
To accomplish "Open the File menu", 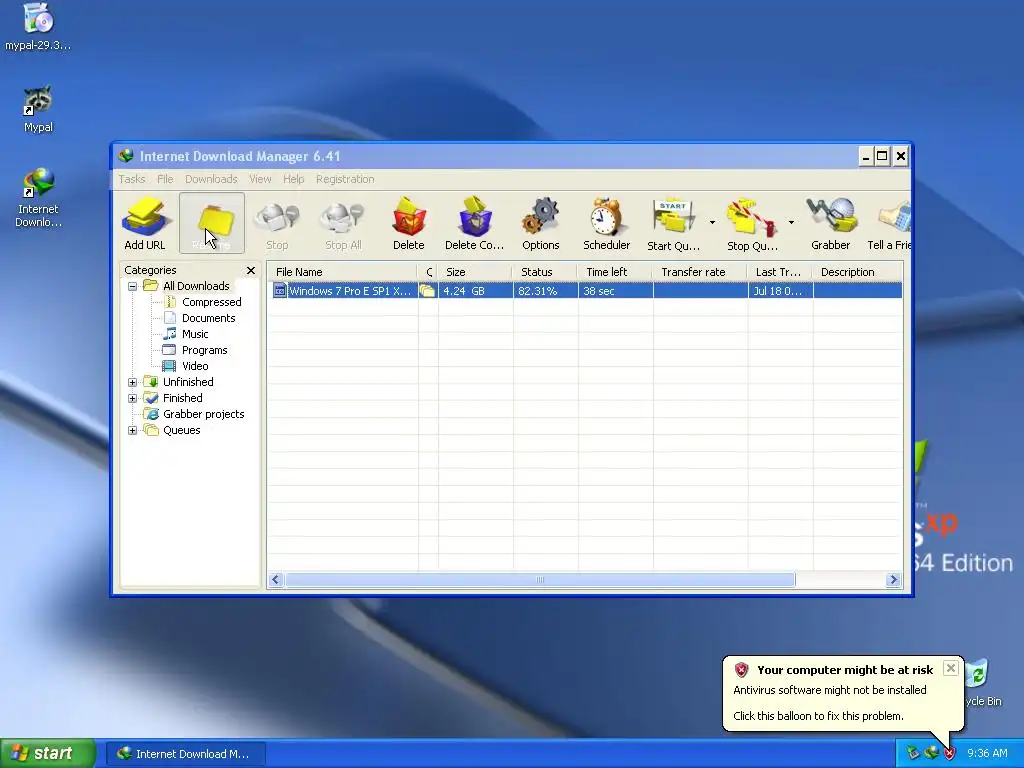I will pos(165,179).
